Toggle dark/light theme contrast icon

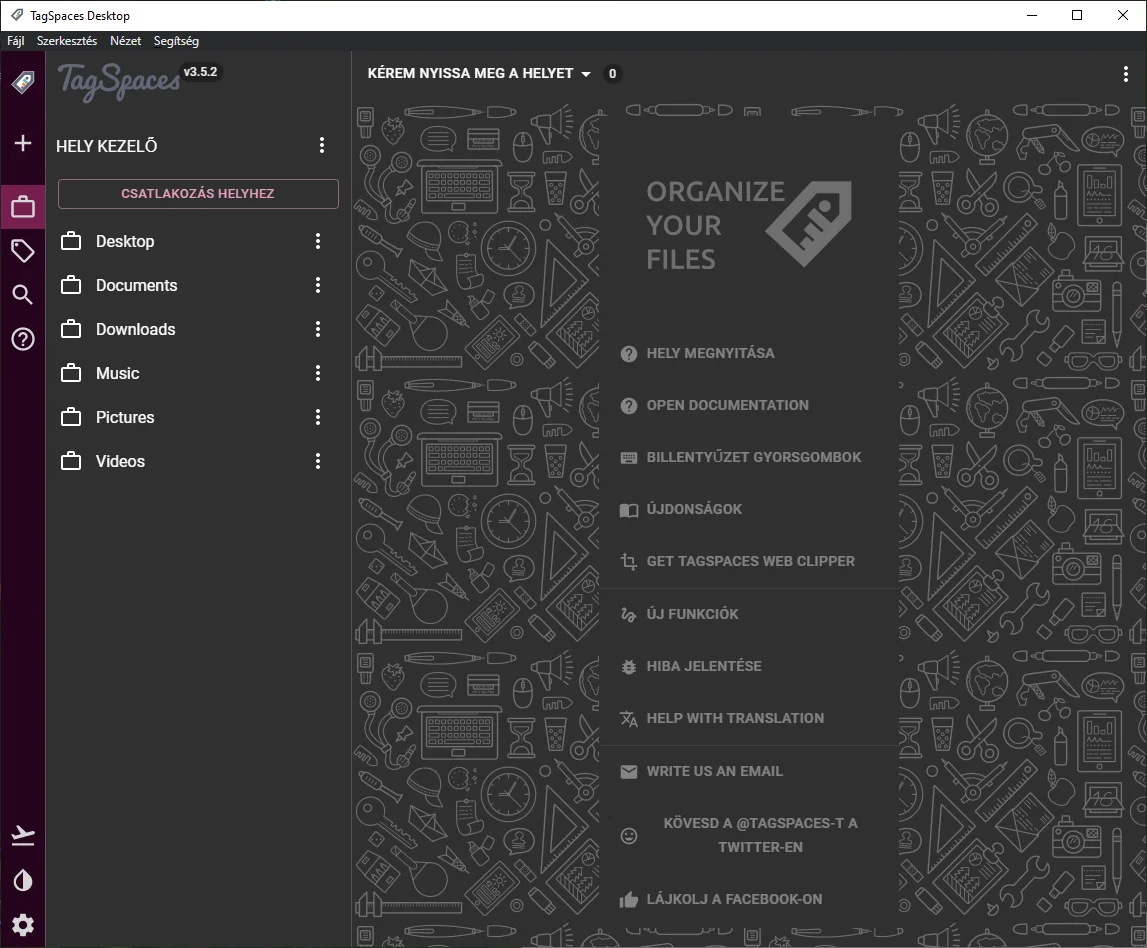click(x=23, y=880)
